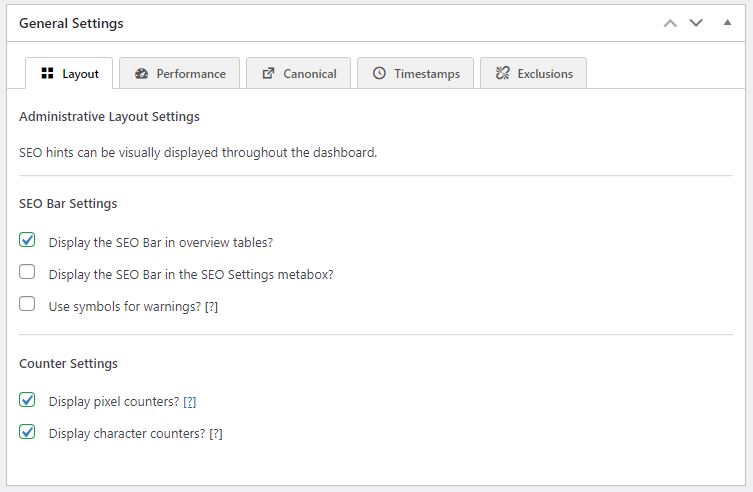
Task: Switch to the Performance tab
Action: [190, 73]
